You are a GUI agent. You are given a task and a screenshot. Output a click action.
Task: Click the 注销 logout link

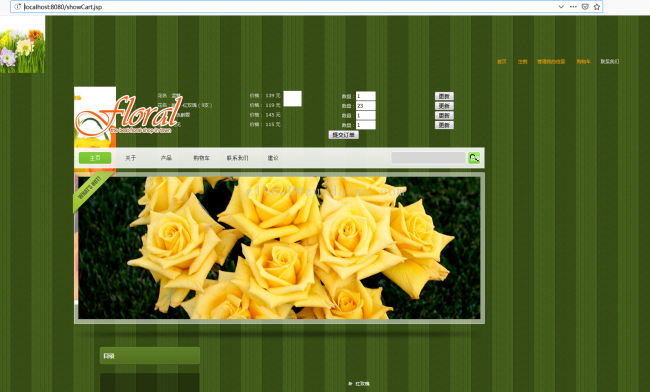pos(522,62)
